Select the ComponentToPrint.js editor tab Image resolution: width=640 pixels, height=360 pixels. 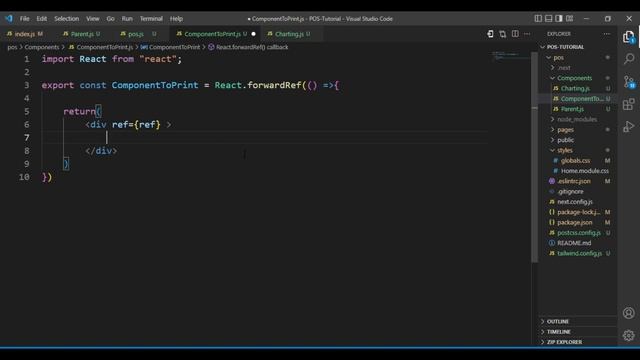tap(216, 34)
